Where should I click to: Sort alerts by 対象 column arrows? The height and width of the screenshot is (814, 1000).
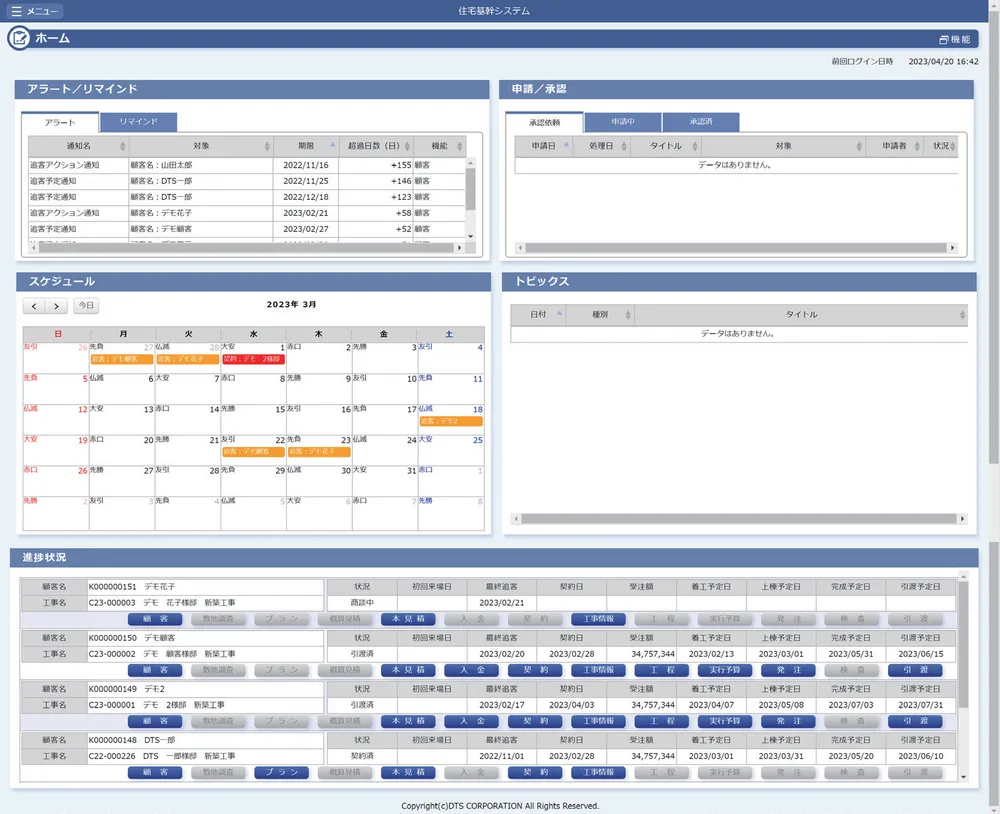coord(267,146)
